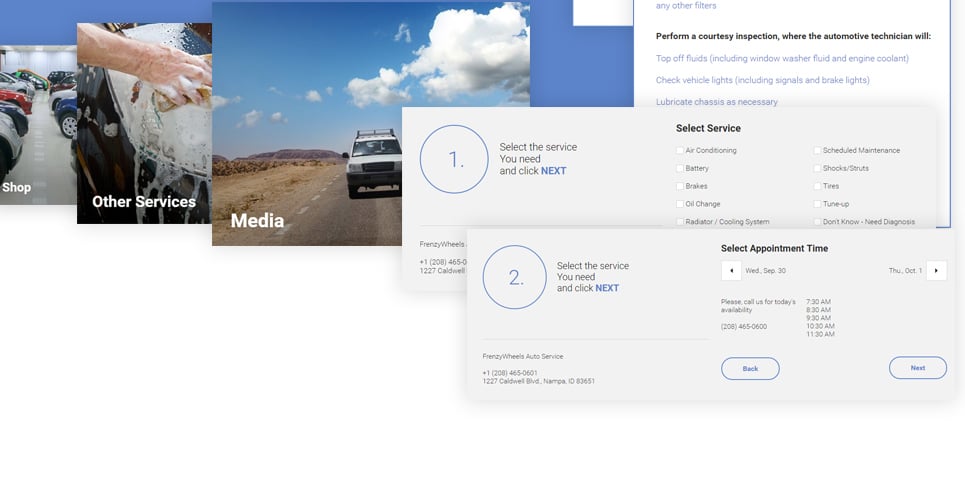The width and height of the screenshot is (965, 500).
Task: Click the Wed., Sep. 30 date label
Action: 766,270
